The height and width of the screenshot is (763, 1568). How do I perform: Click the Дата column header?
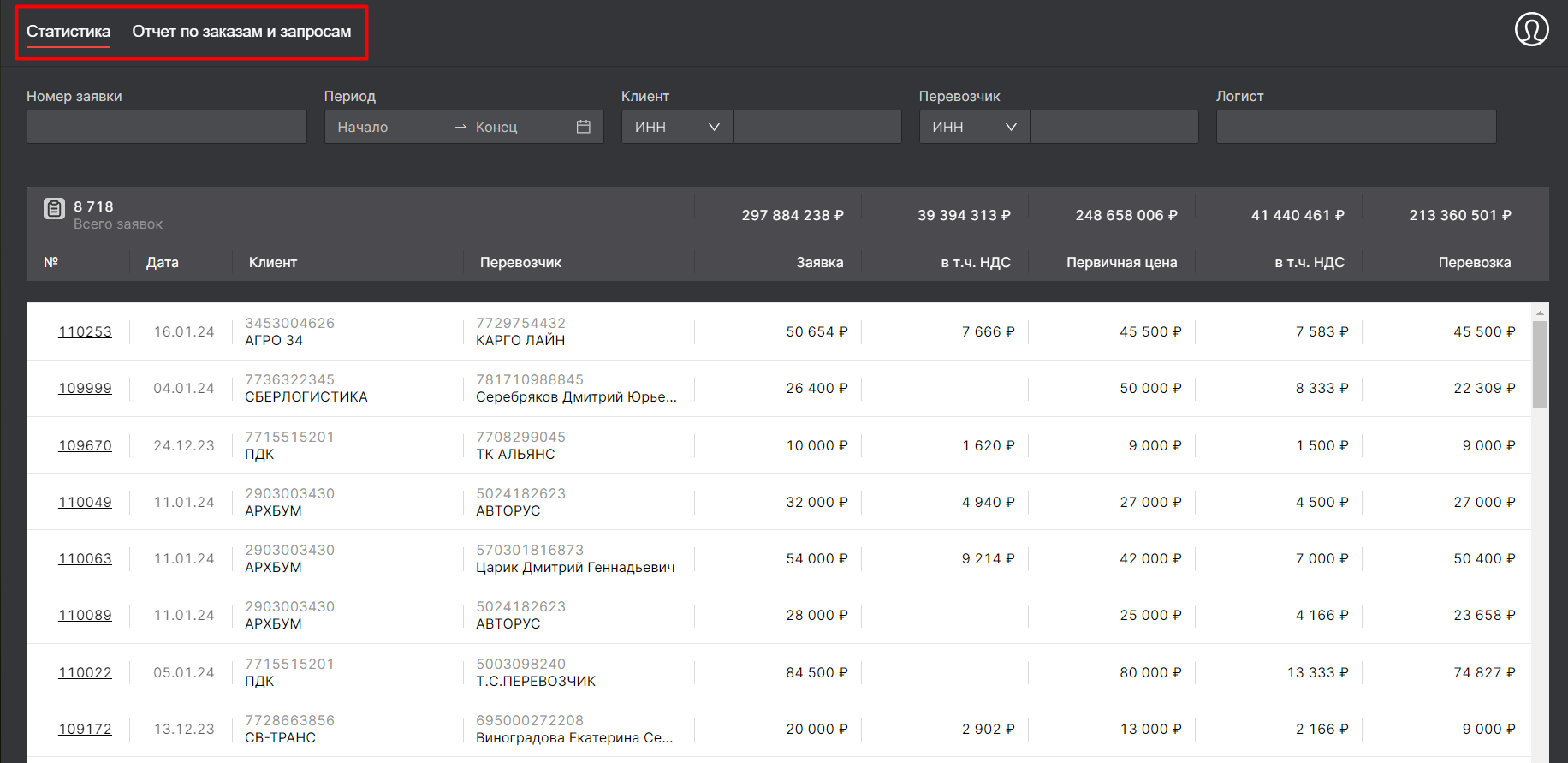tap(163, 262)
